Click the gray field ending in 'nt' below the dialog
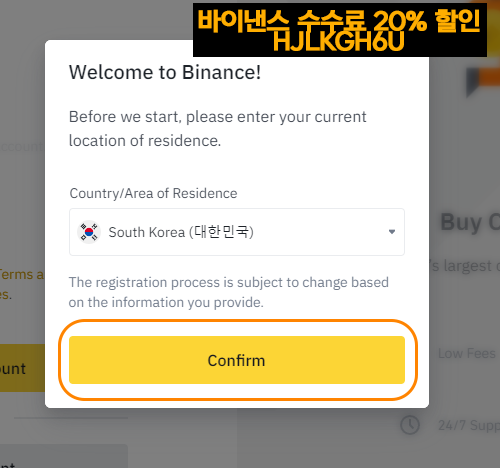 (x=64, y=456)
